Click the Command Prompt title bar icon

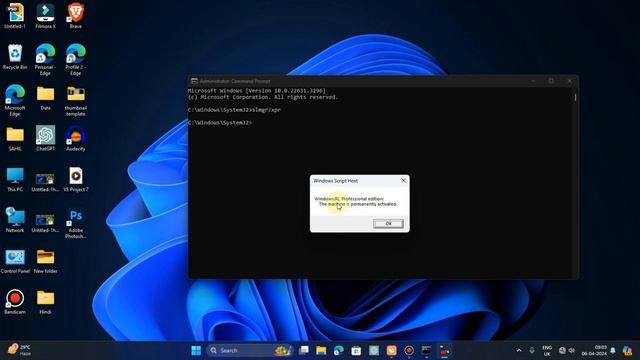click(194, 81)
